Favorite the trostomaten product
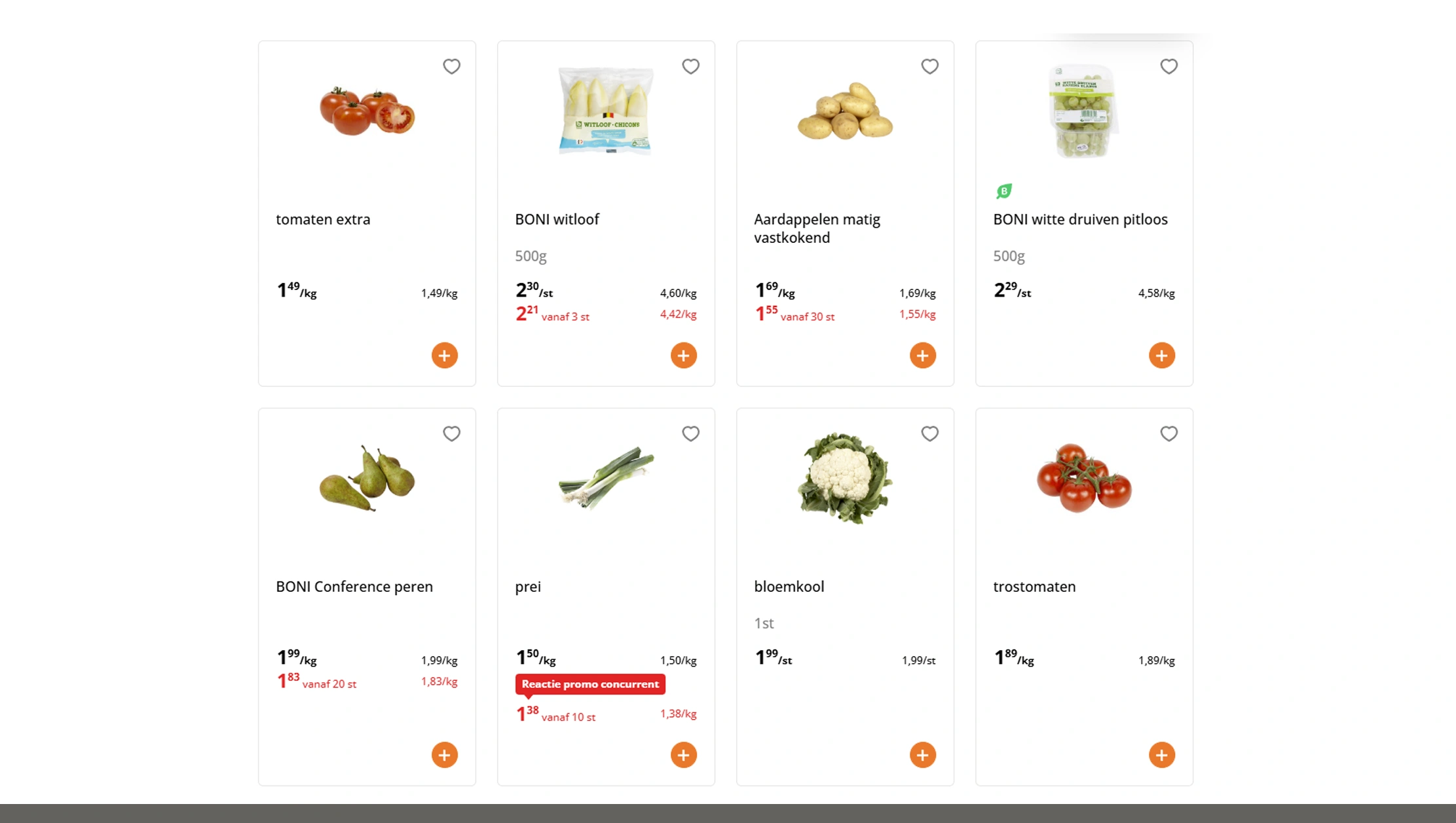The height and width of the screenshot is (823, 1456). pyautogui.click(x=1169, y=433)
